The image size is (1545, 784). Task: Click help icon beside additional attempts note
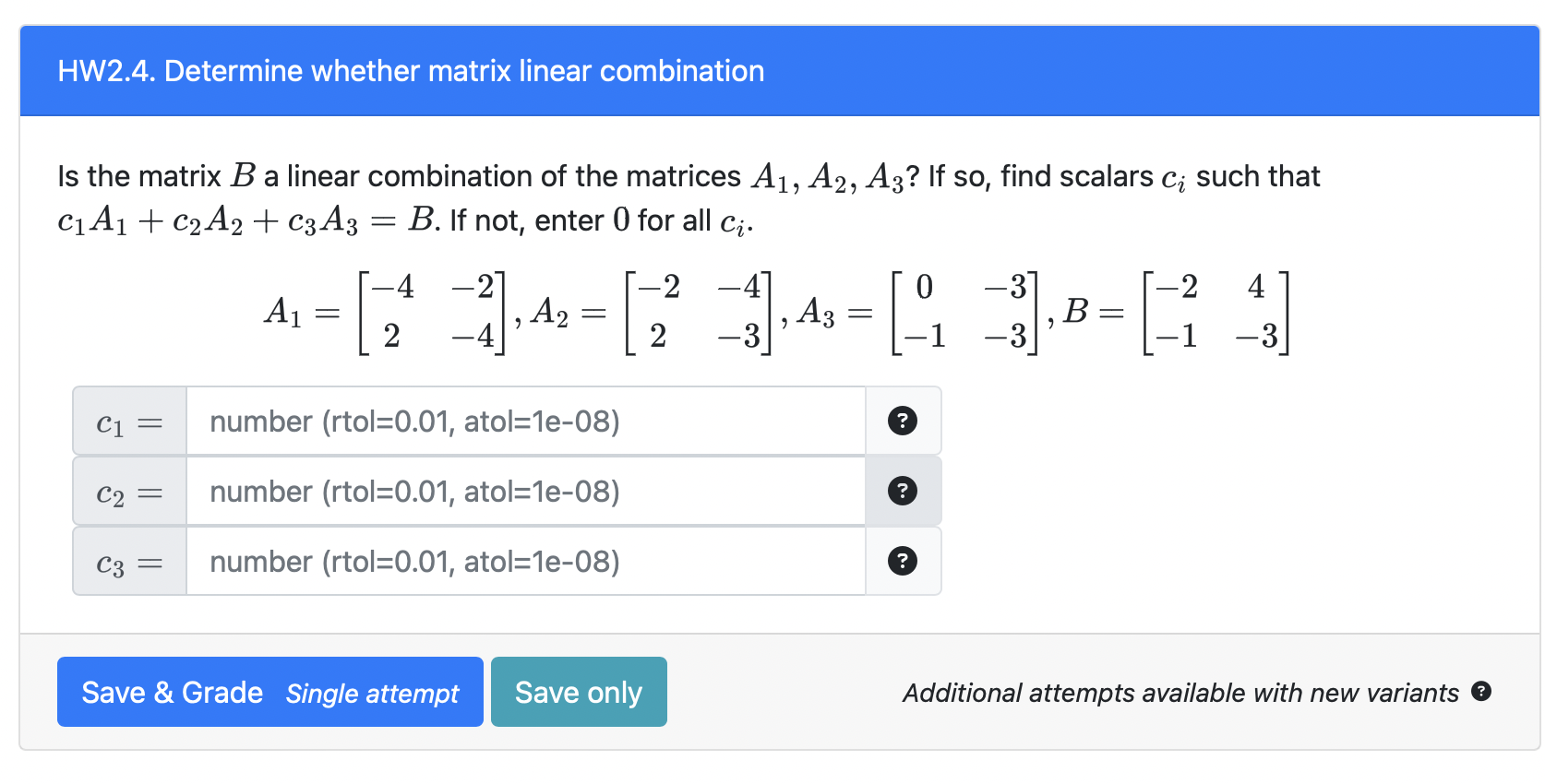(1481, 691)
